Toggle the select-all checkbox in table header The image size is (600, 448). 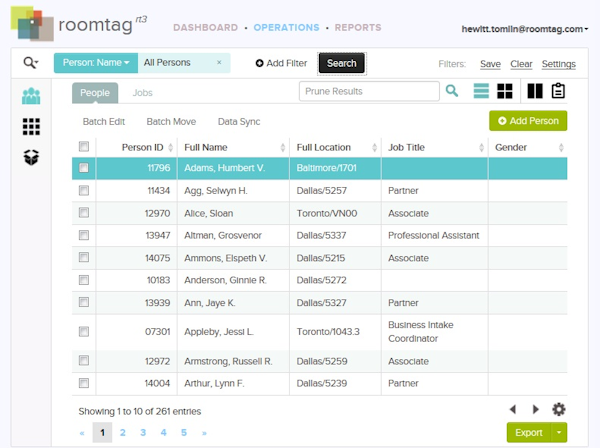[x=84, y=148]
